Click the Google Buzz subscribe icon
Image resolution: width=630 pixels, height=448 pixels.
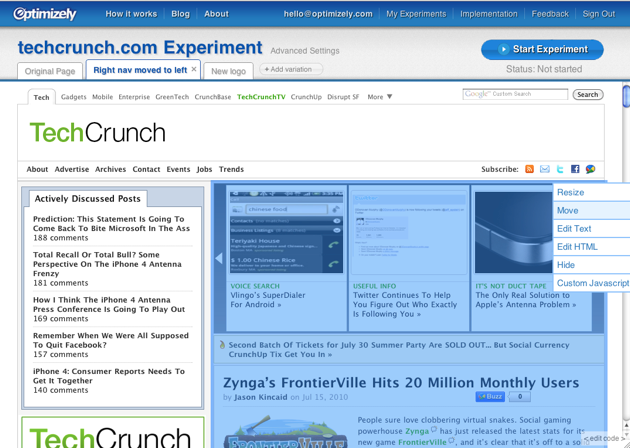[590, 169]
